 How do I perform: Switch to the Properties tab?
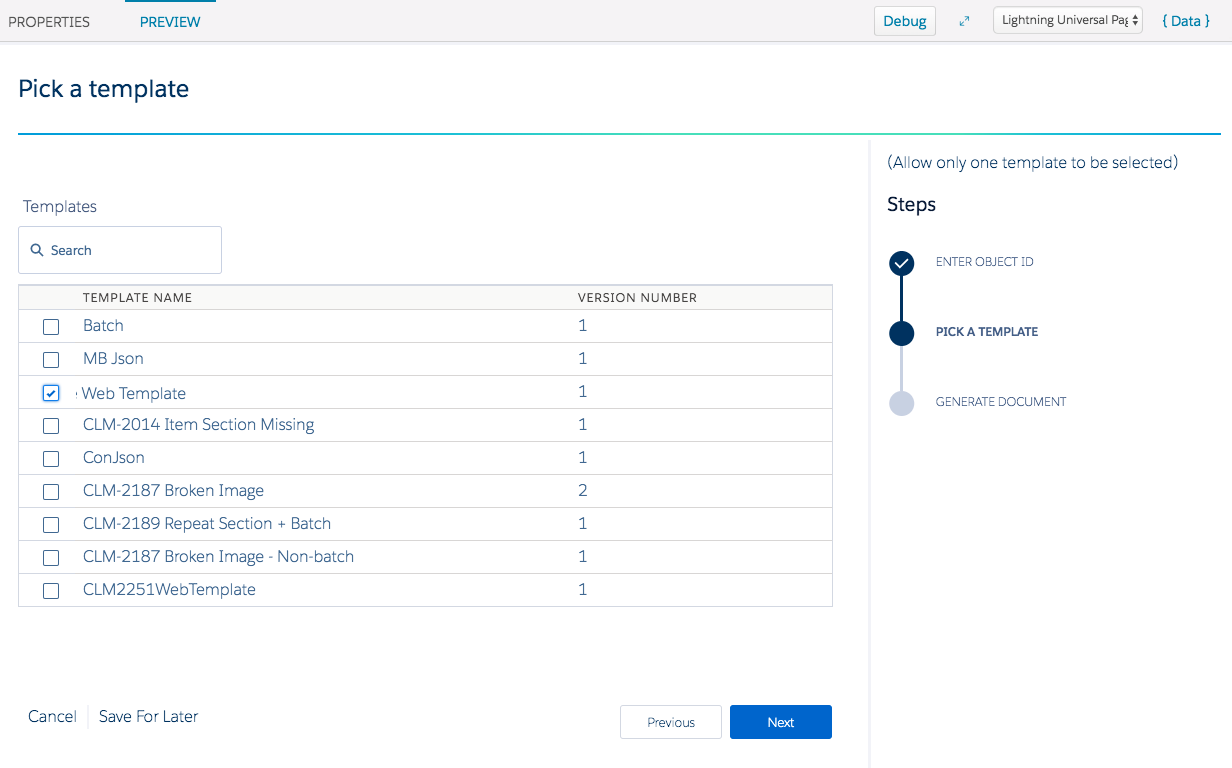49,22
